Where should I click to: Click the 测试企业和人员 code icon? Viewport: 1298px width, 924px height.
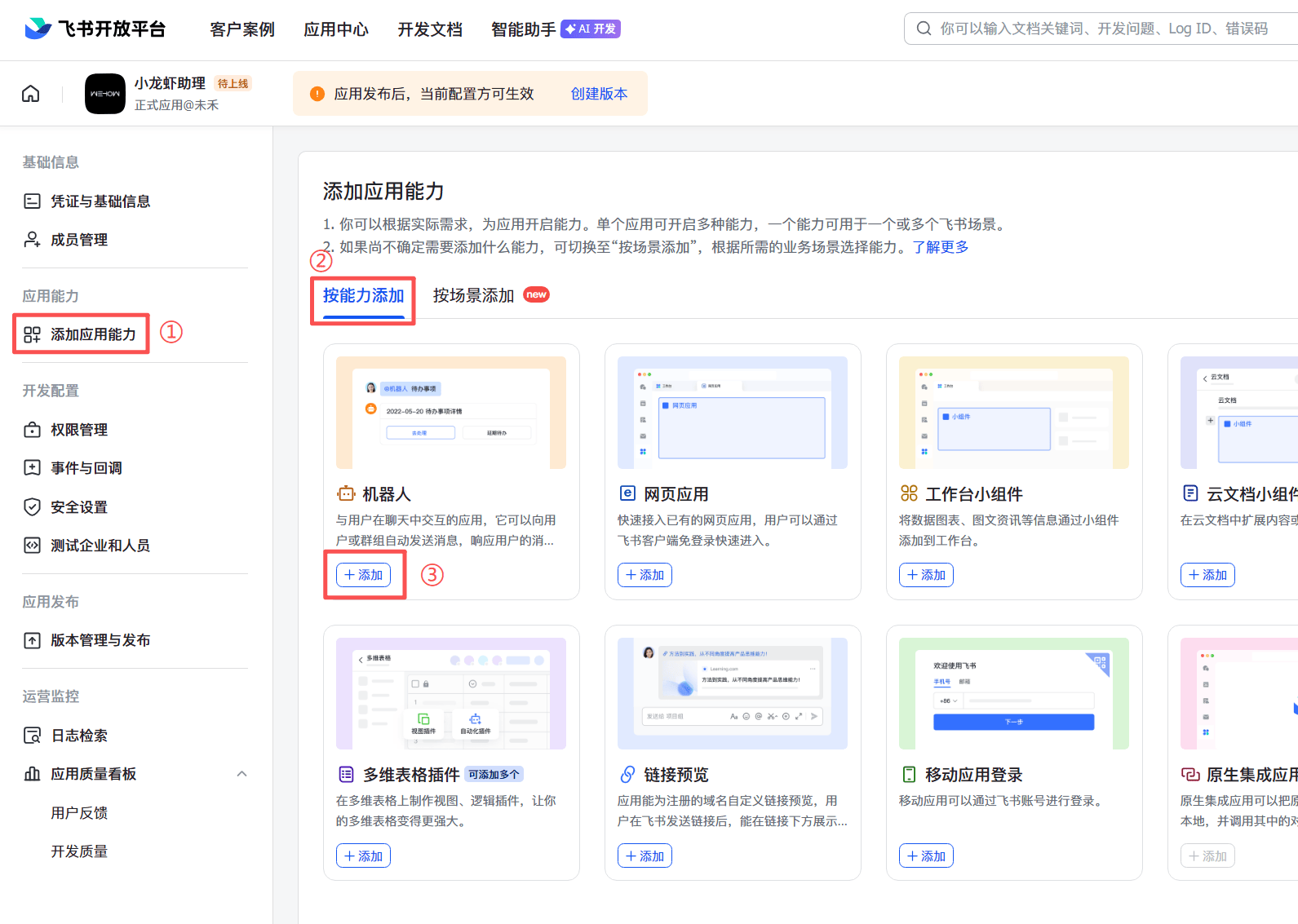32,546
